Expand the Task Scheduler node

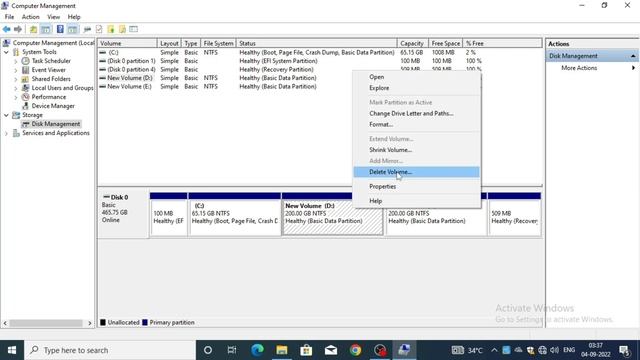tap(16, 61)
